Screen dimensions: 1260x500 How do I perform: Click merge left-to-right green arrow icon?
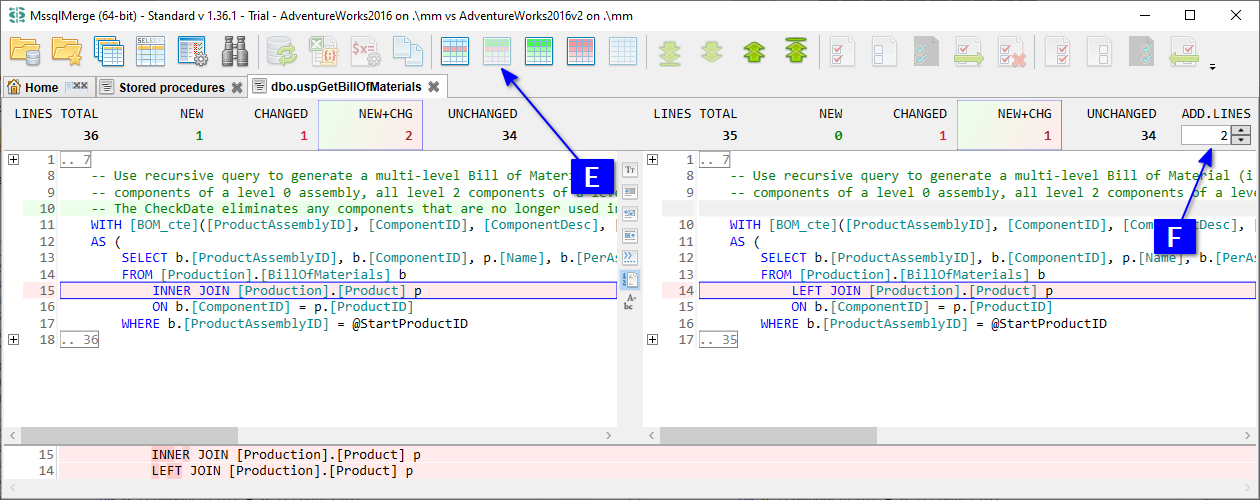click(969, 51)
